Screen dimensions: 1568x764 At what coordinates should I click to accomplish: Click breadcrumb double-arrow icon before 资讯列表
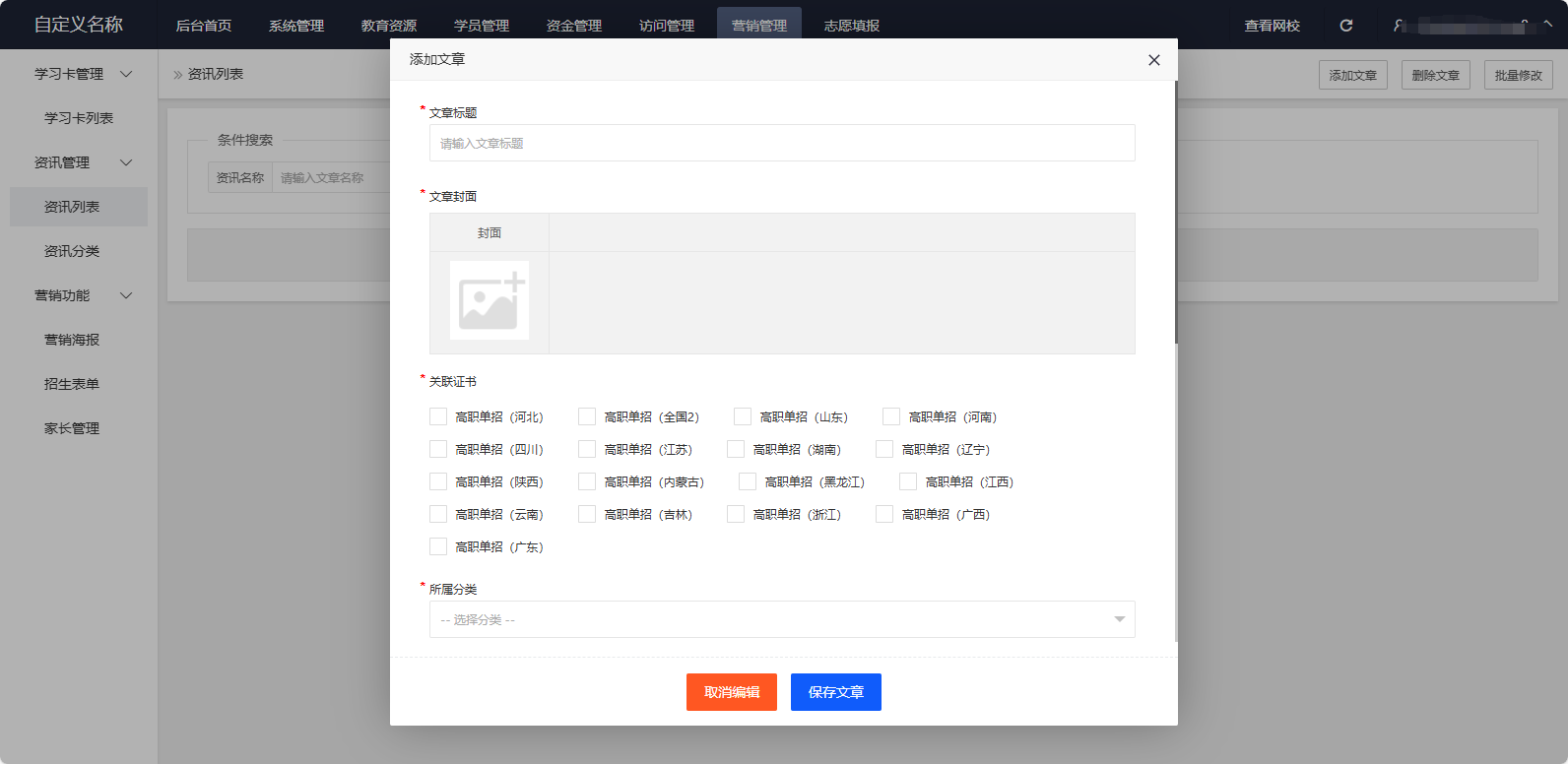[178, 75]
